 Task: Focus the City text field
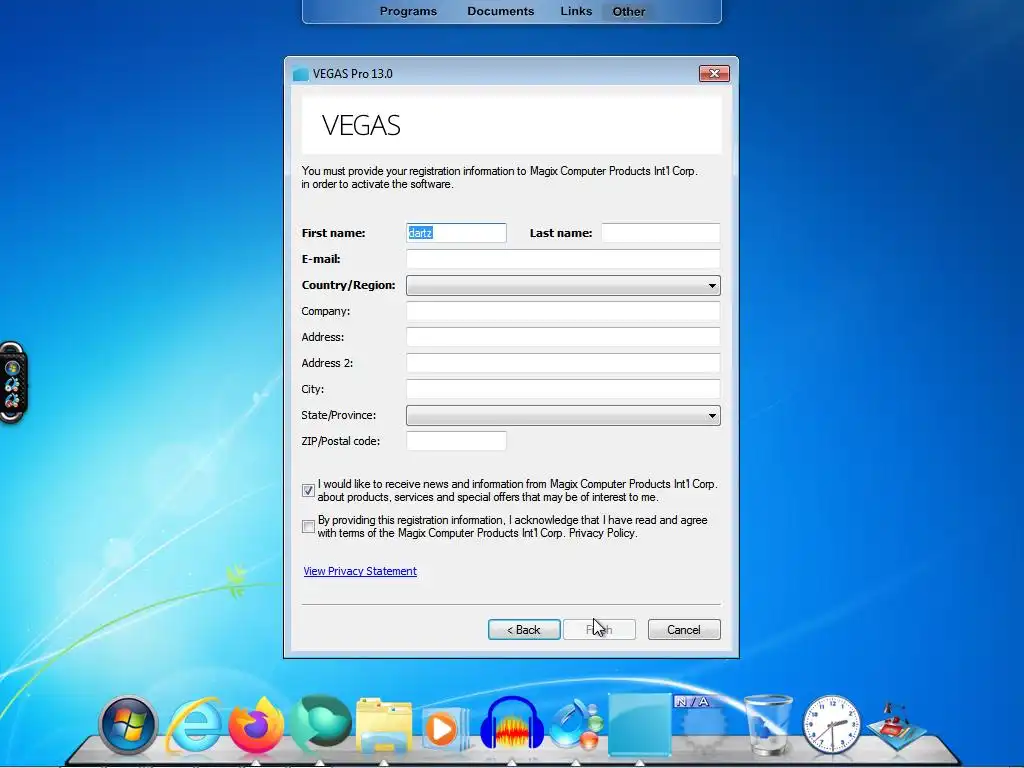[563, 389]
